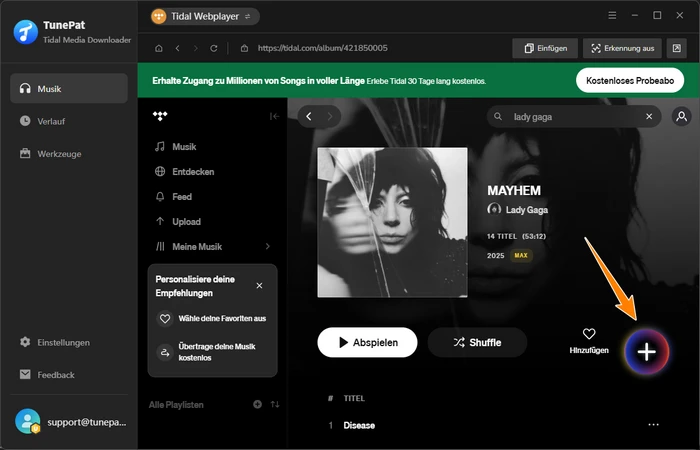700x450 pixels.
Task: Click the MAYHEM album title
Action: tap(514, 191)
